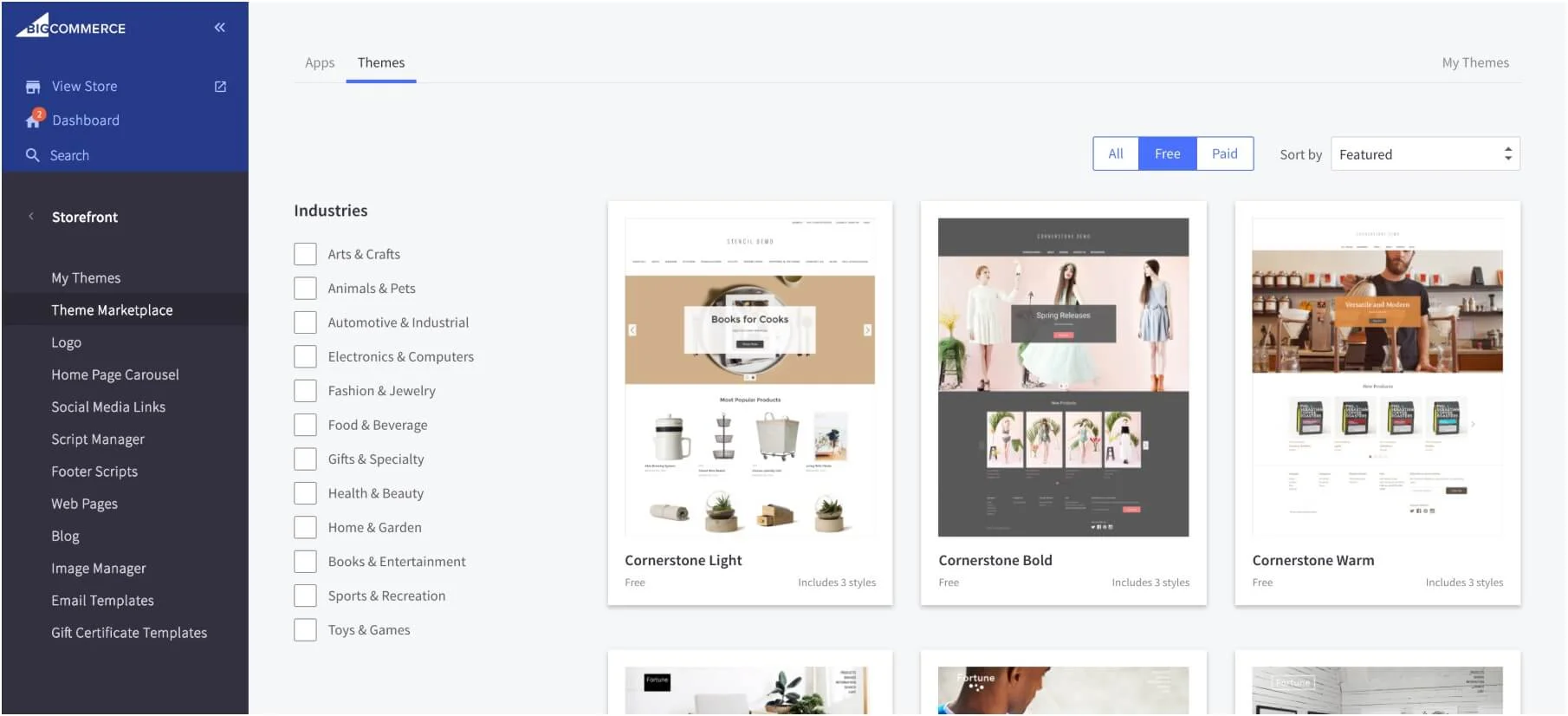Check Electronics & Computers industry

coord(305,356)
